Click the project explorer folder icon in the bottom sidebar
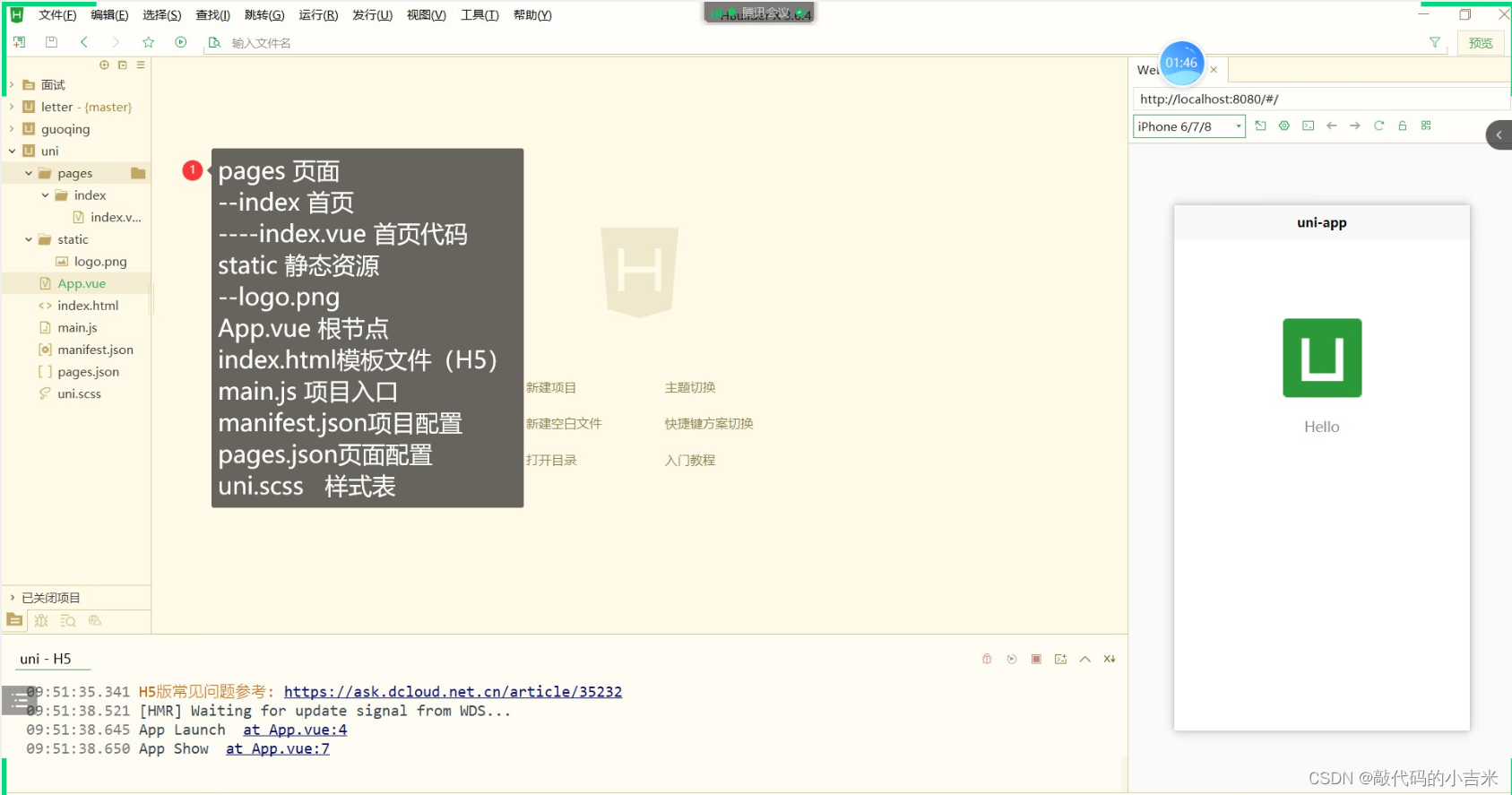Image resolution: width=1512 pixels, height=795 pixels. tap(14, 620)
